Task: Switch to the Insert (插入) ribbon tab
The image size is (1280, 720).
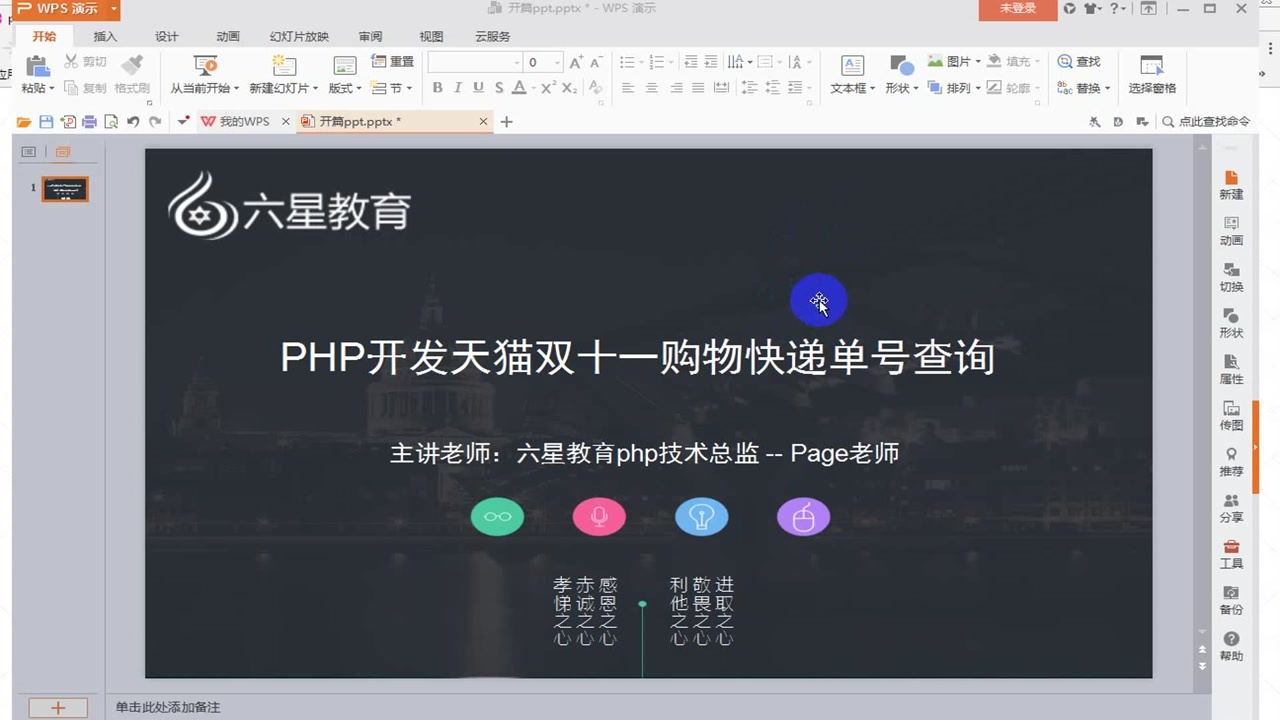Action: pyautogui.click(x=105, y=36)
